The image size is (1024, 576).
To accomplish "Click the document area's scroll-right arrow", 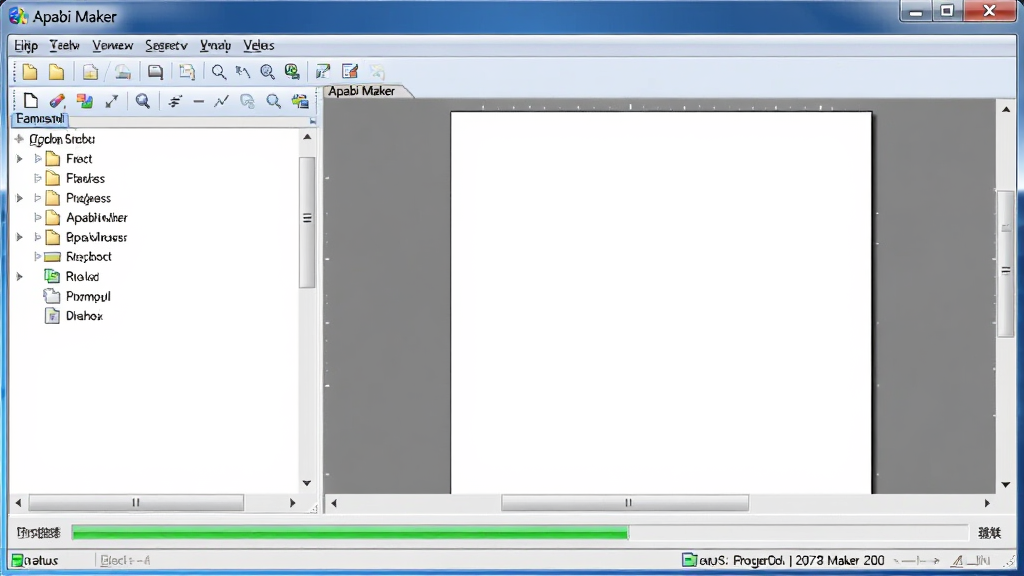I will (x=987, y=503).
